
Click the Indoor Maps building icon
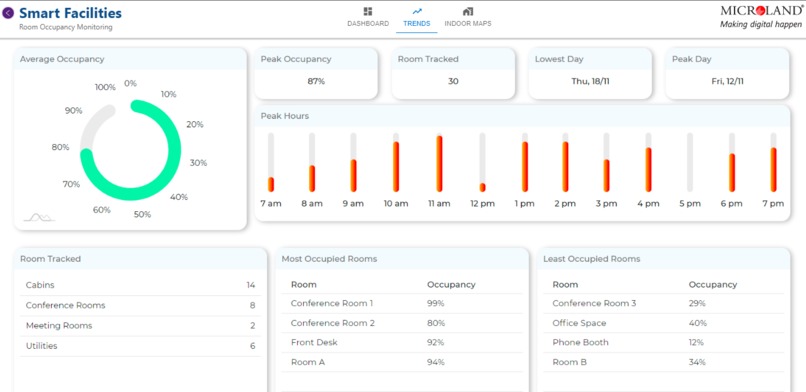point(467,11)
